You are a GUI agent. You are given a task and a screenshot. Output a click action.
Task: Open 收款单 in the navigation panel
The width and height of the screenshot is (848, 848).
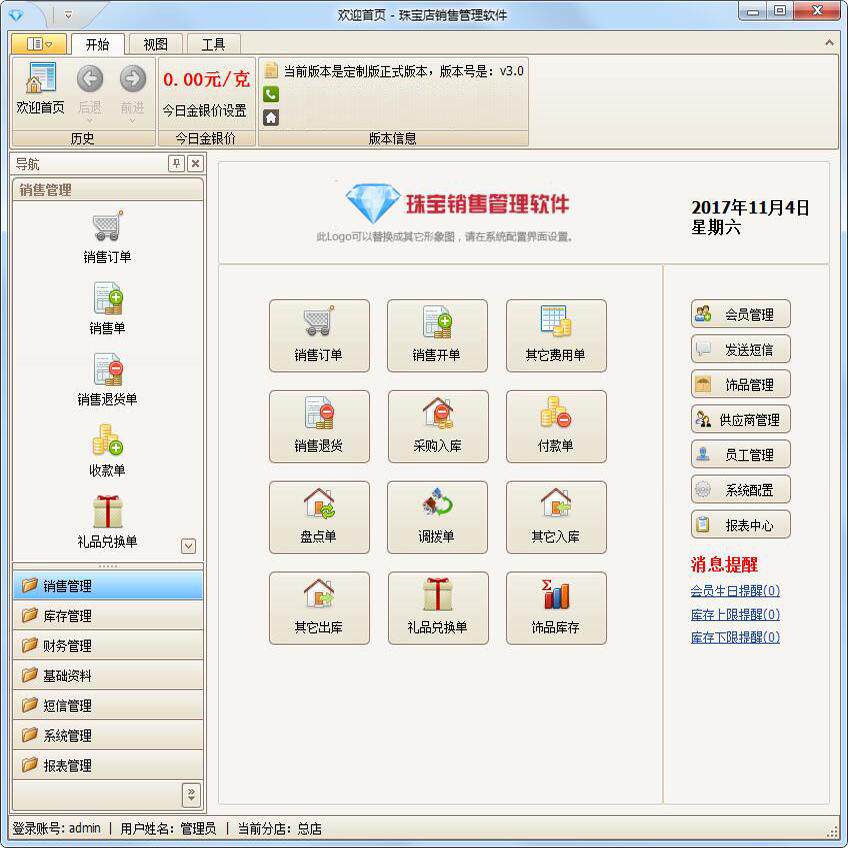point(107,450)
